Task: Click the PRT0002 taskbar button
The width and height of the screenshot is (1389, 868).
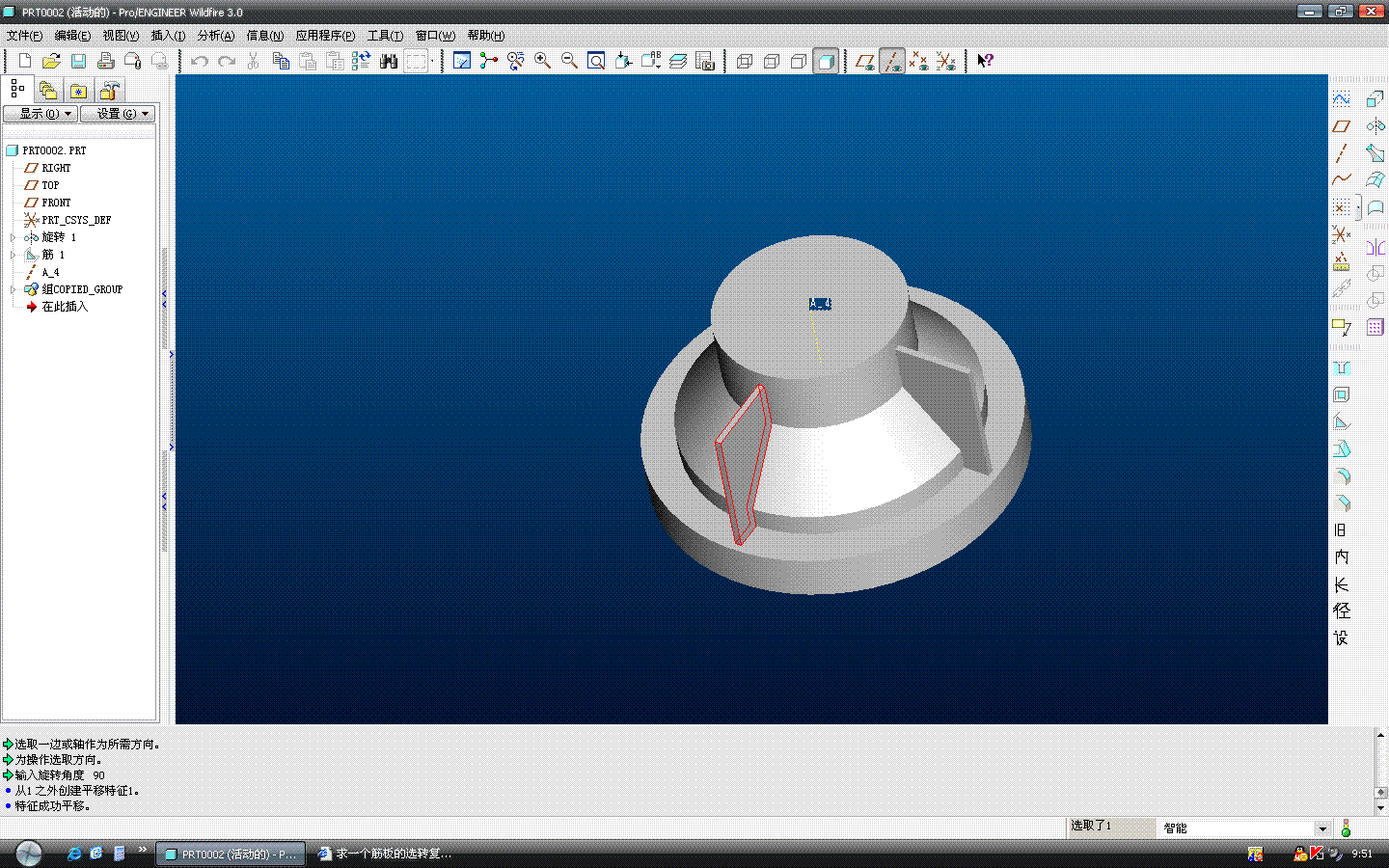Action: [231, 854]
